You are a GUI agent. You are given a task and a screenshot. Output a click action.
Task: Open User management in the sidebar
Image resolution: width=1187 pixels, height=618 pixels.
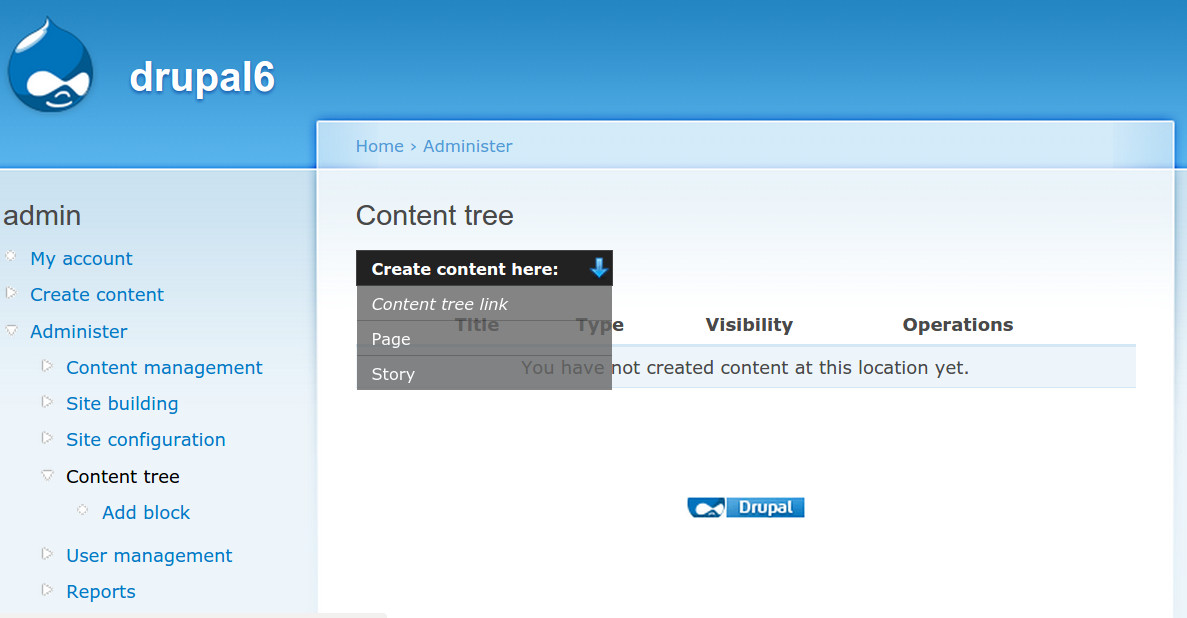tap(149, 556)
